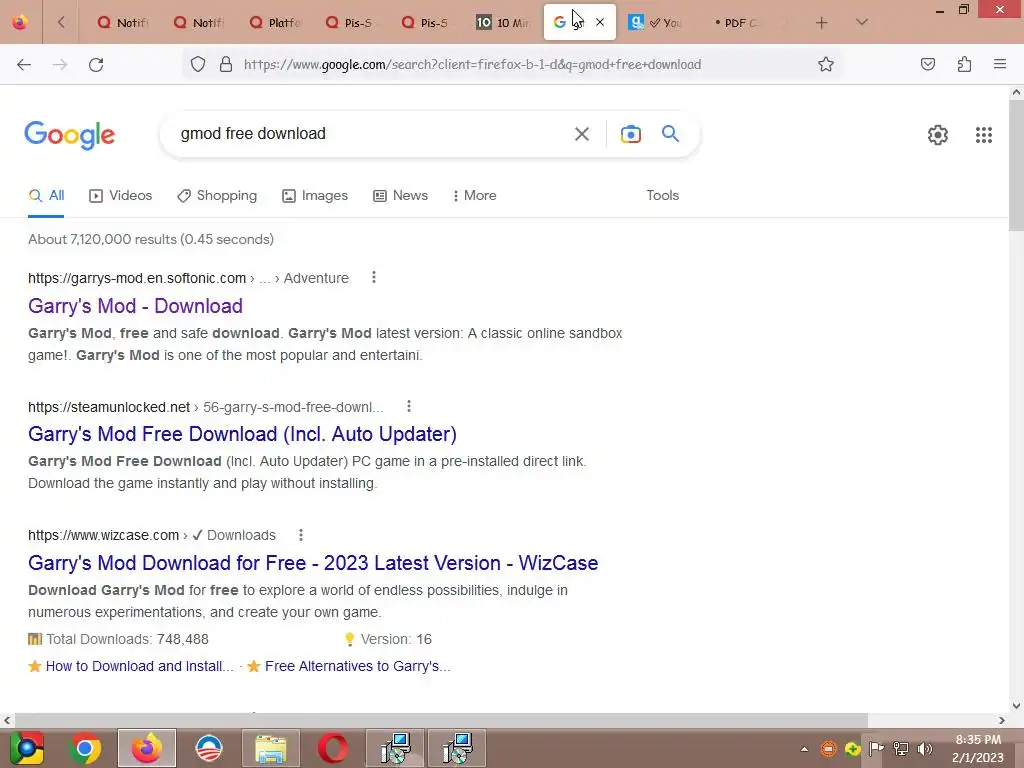The height and width of the screenshot is (768, 1024).
Task: Open Garry's Mod - Download link
Action: (x=135, y=306)
